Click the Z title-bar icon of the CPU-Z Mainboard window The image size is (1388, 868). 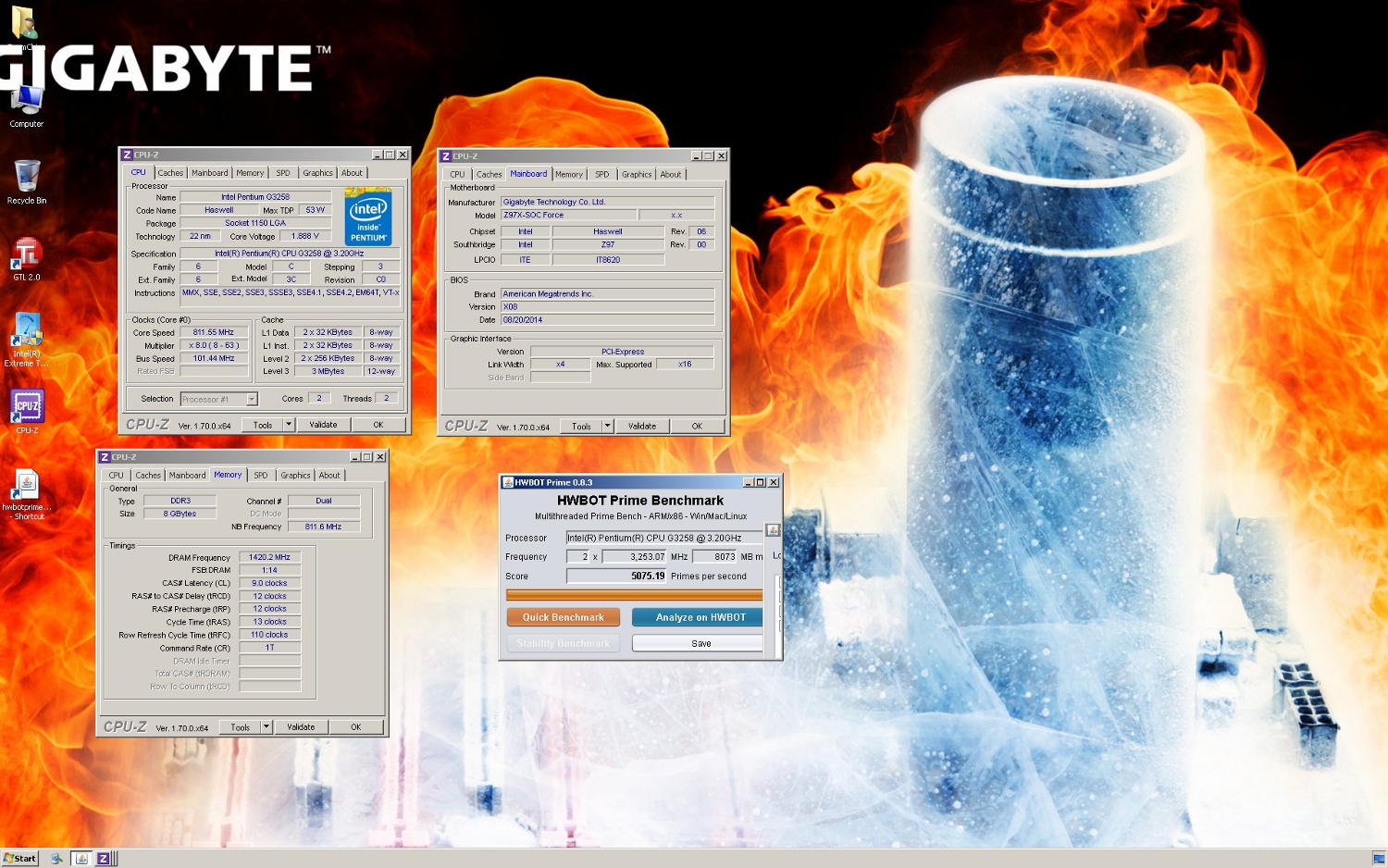tap(446, 156)
